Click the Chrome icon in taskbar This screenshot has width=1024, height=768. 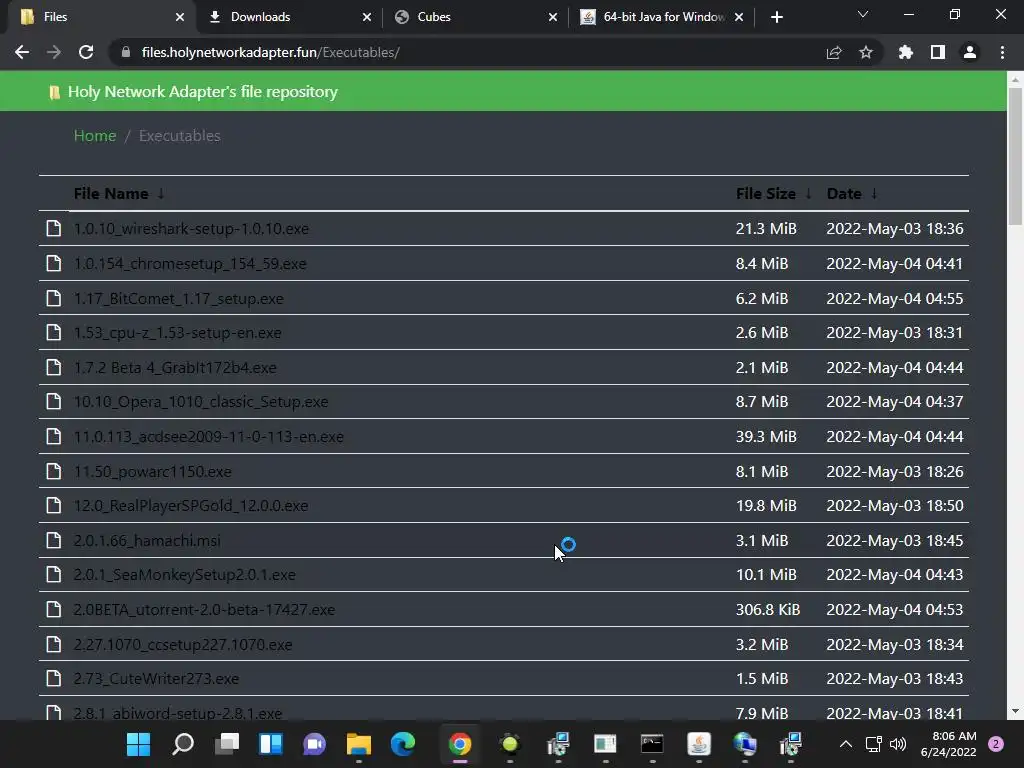[460, 744]
